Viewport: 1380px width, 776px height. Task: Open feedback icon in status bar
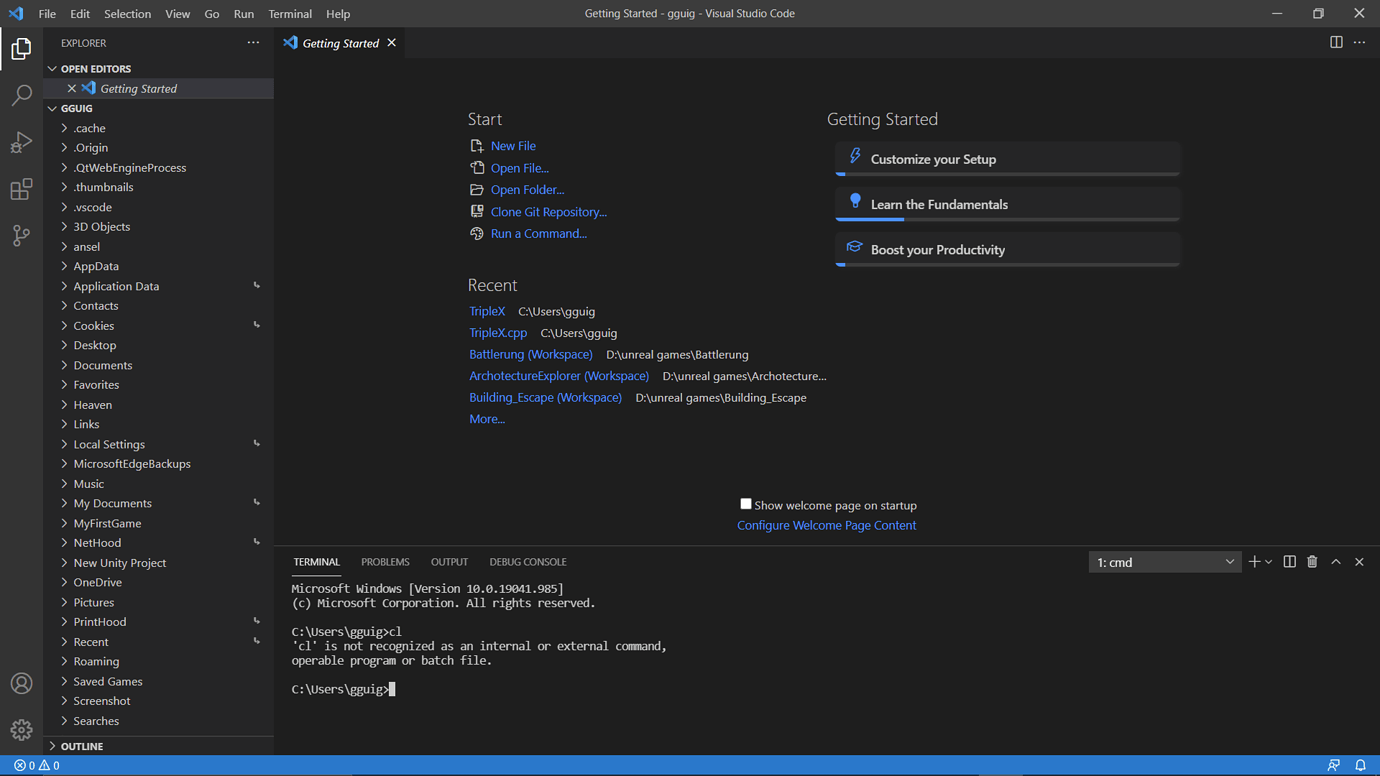coord(1334,766)
